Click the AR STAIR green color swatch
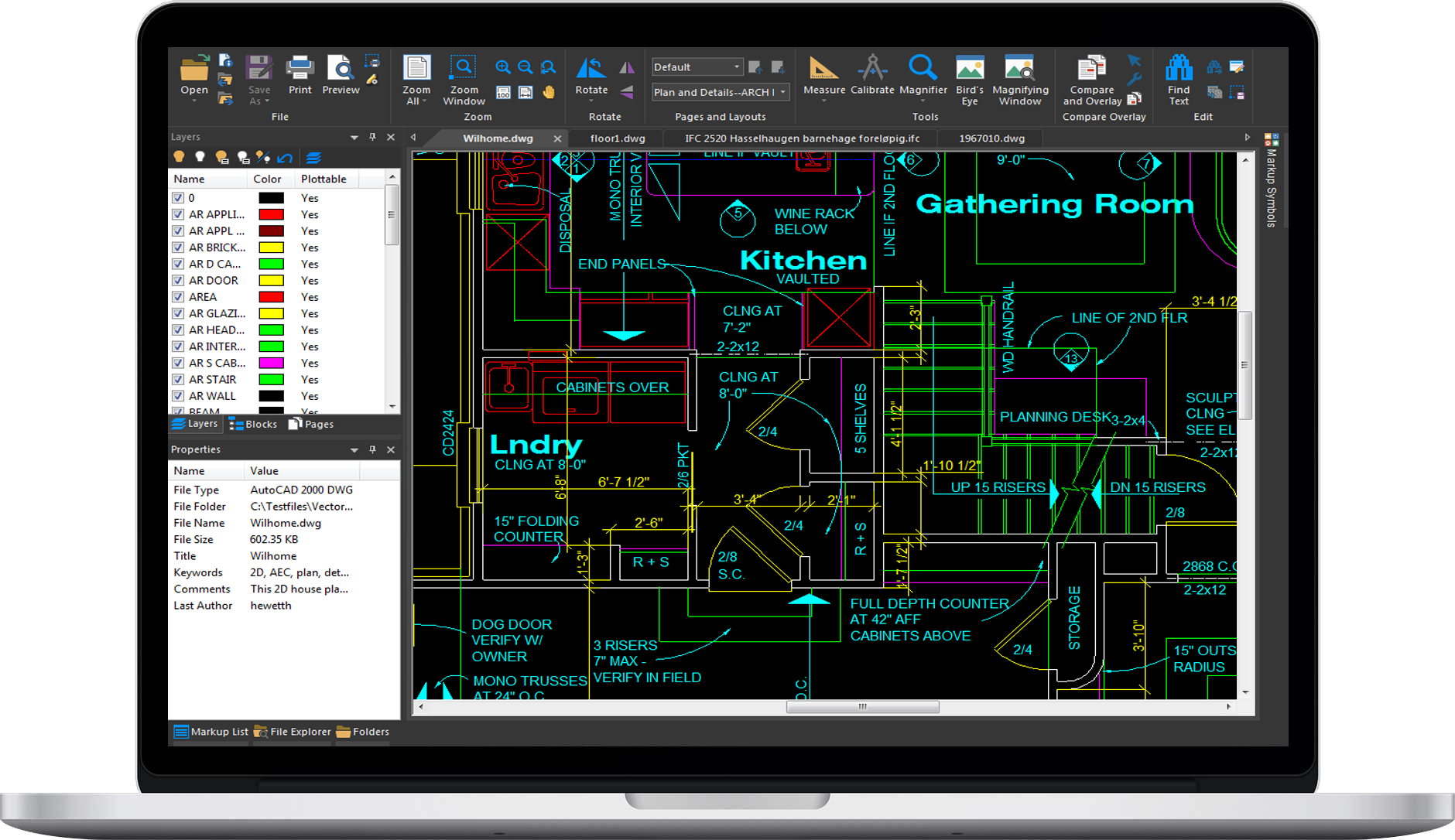This screenshot has width=1455, height=840. (272, 379)
